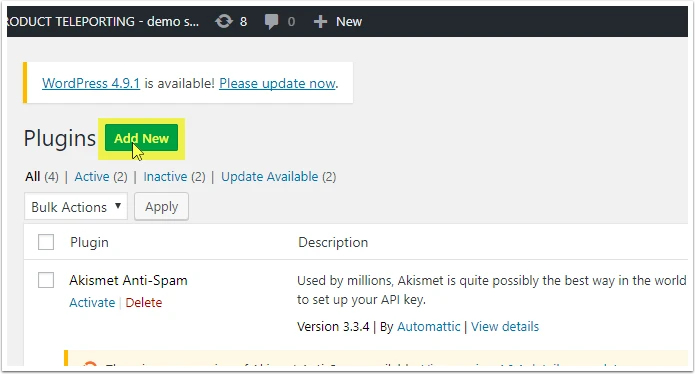Expand the Bulk Actions dropdown
Screen dimensions: 695x374
tap(76, 206)
